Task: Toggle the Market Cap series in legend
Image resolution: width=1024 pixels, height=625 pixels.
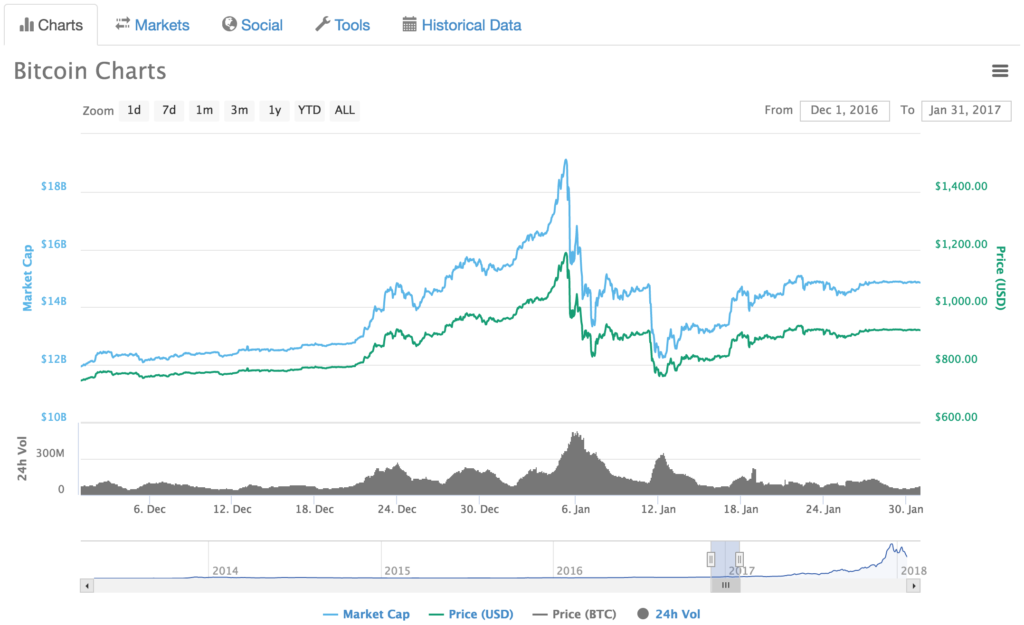Action: point(366,614)
